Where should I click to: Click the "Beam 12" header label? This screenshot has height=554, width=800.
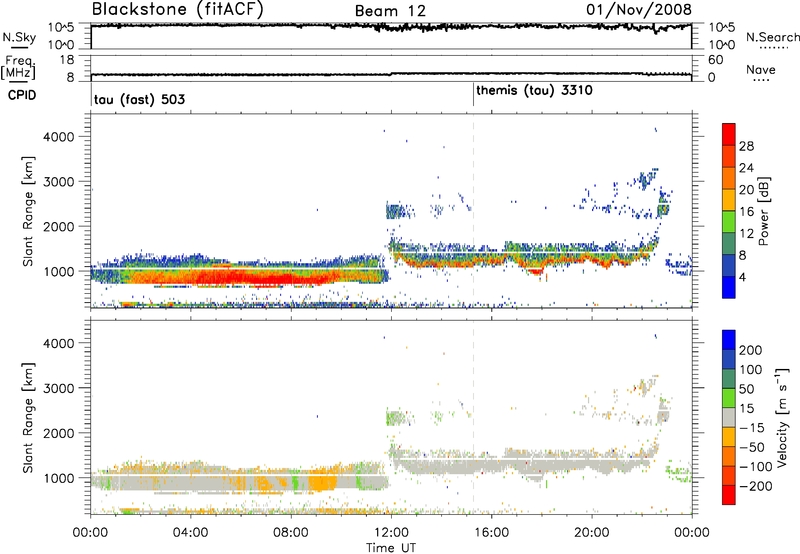point(390,11)
